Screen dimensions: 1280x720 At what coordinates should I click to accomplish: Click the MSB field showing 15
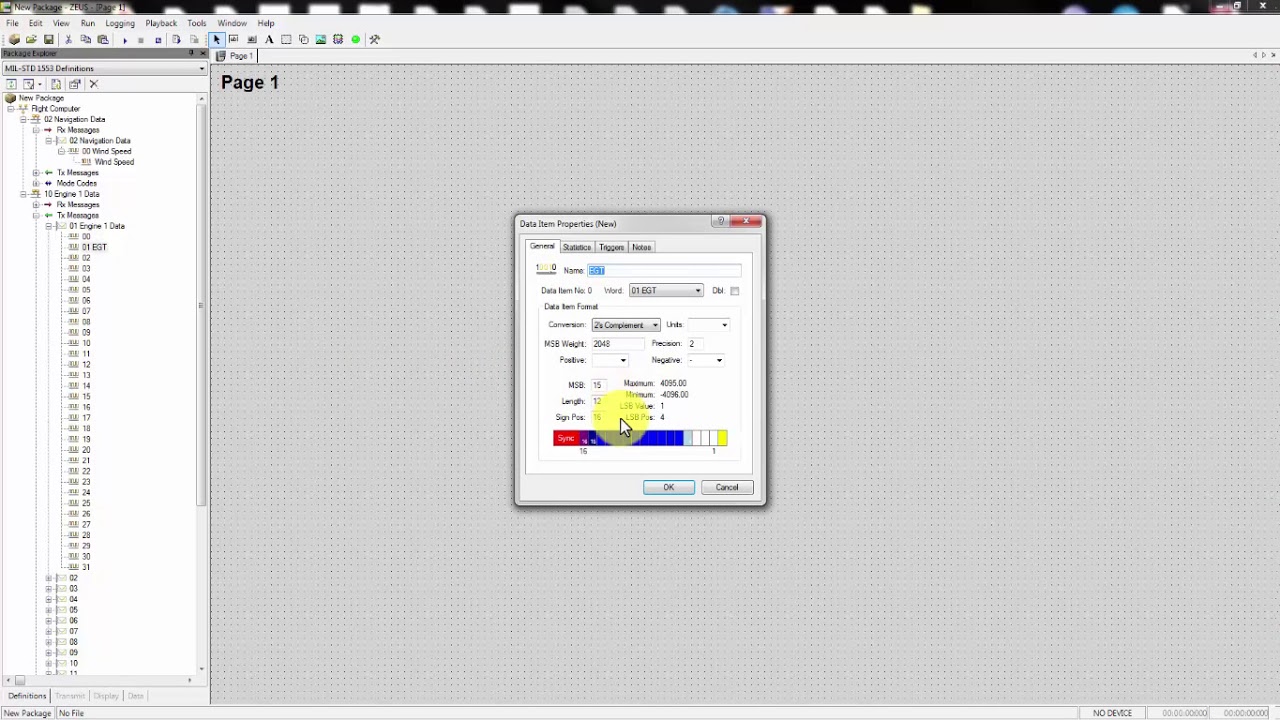[598, 385]
